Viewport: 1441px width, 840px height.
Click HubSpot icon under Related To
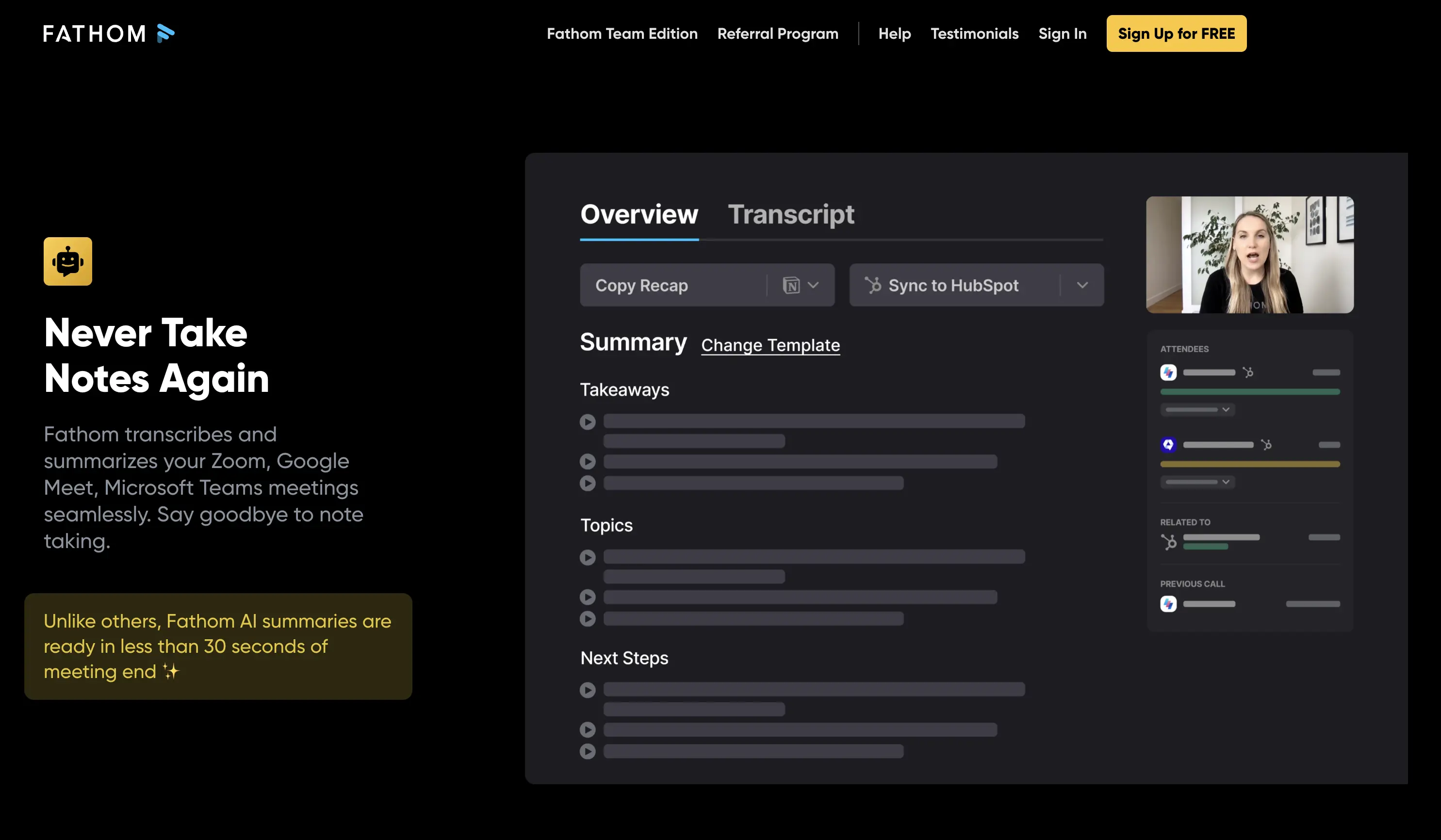pos(1169,542)
